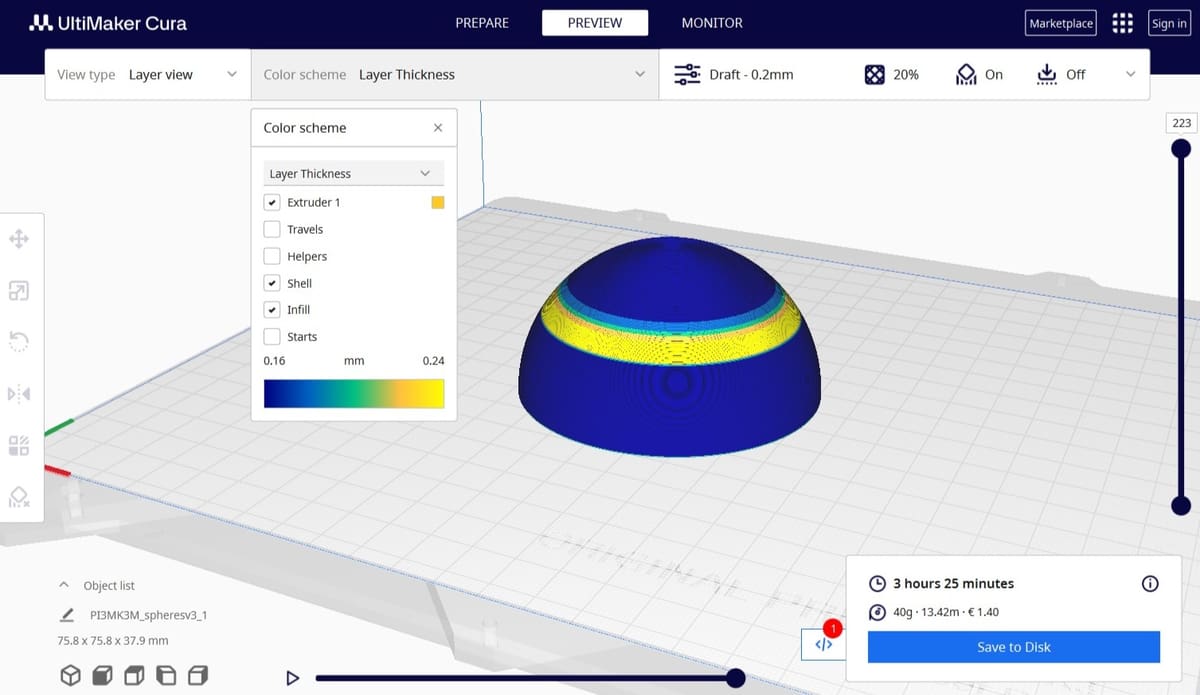Click the UltiMaker Cura logo
This screenshot has height=695, width=1200.
click(108, 23)
